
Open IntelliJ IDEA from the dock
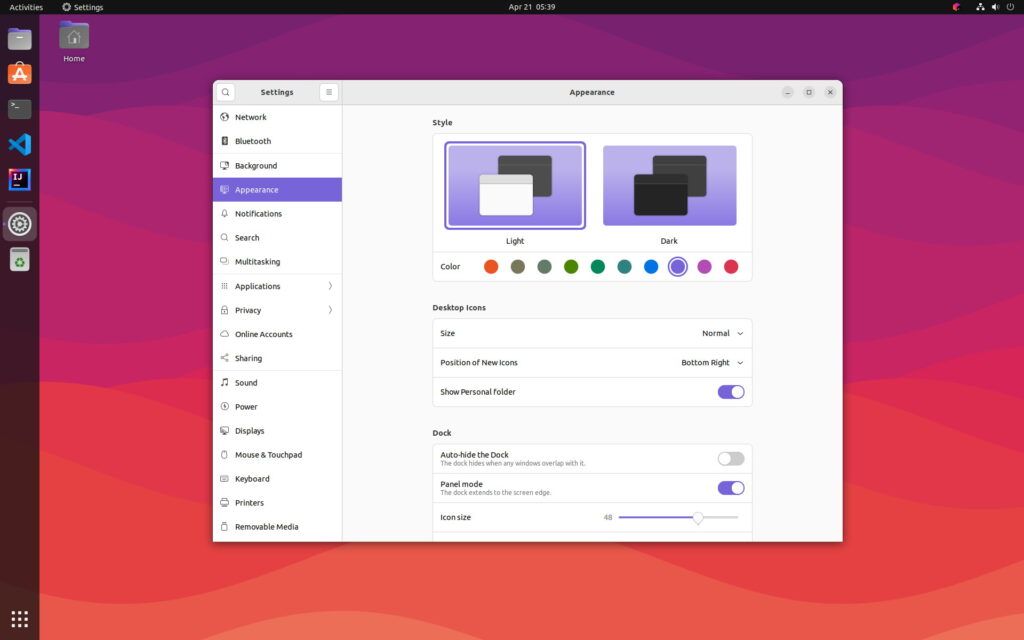(20, 180)
